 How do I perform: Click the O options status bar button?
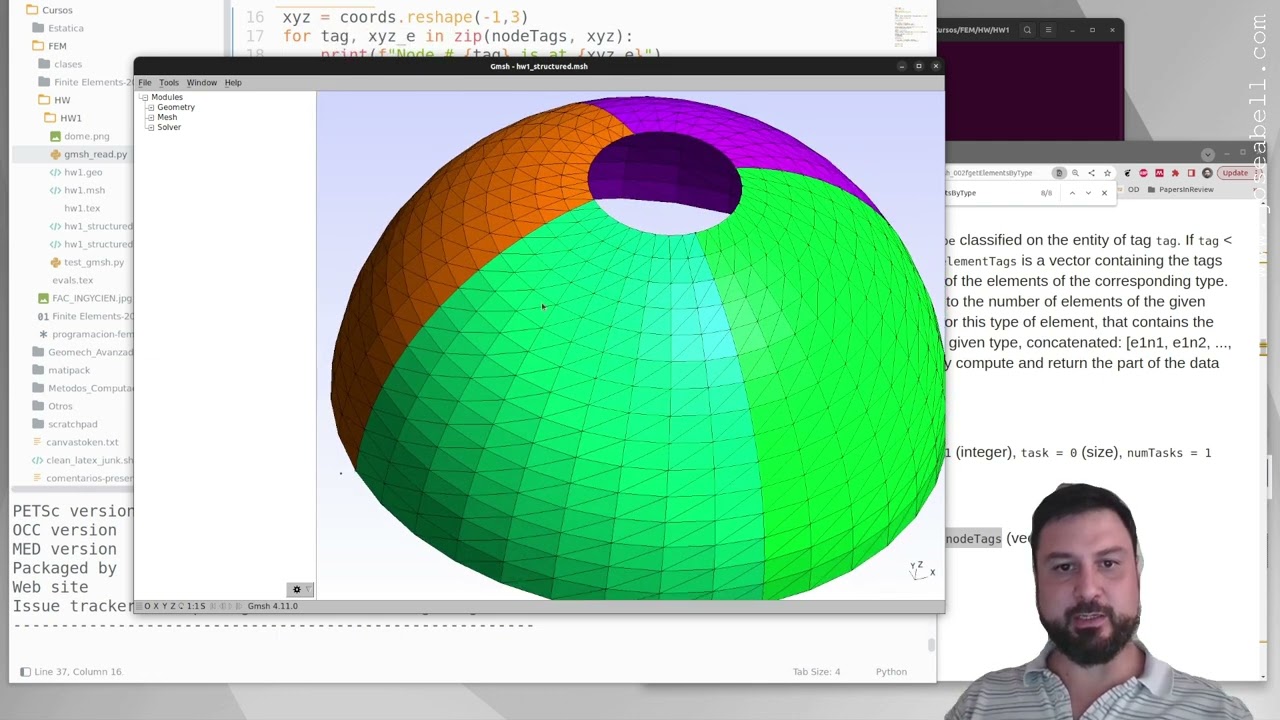pos(147,606)
